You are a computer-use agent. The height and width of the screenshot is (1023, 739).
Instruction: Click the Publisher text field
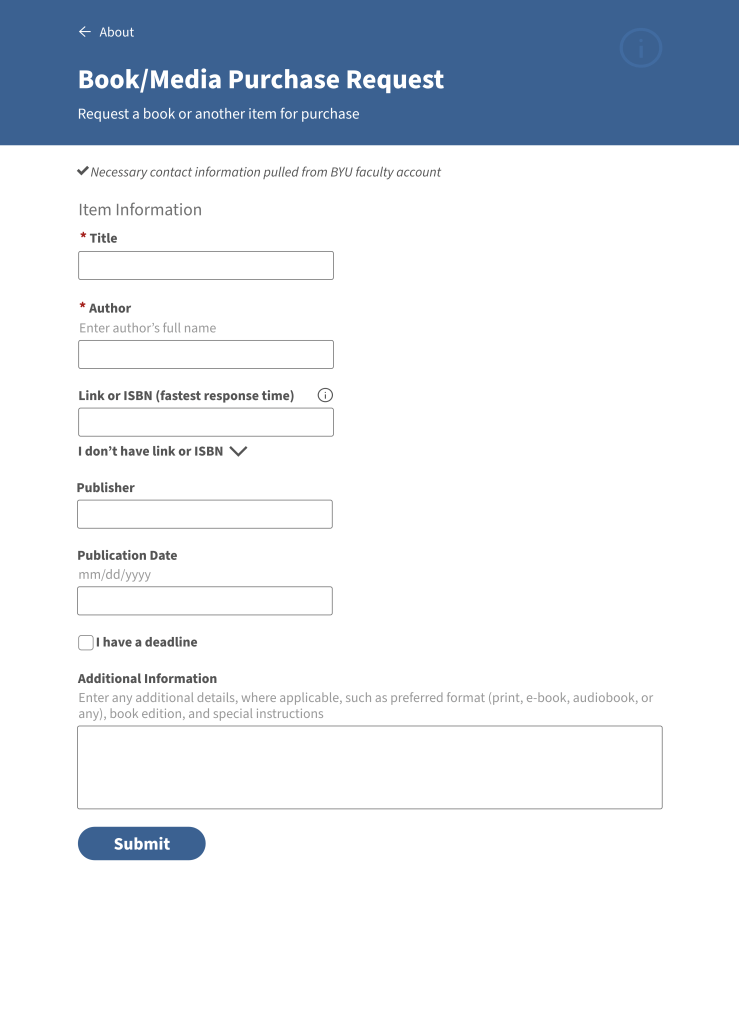205,514
